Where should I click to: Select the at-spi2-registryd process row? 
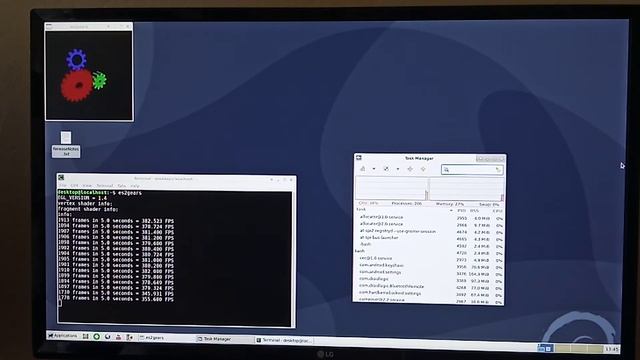point(429,231)
